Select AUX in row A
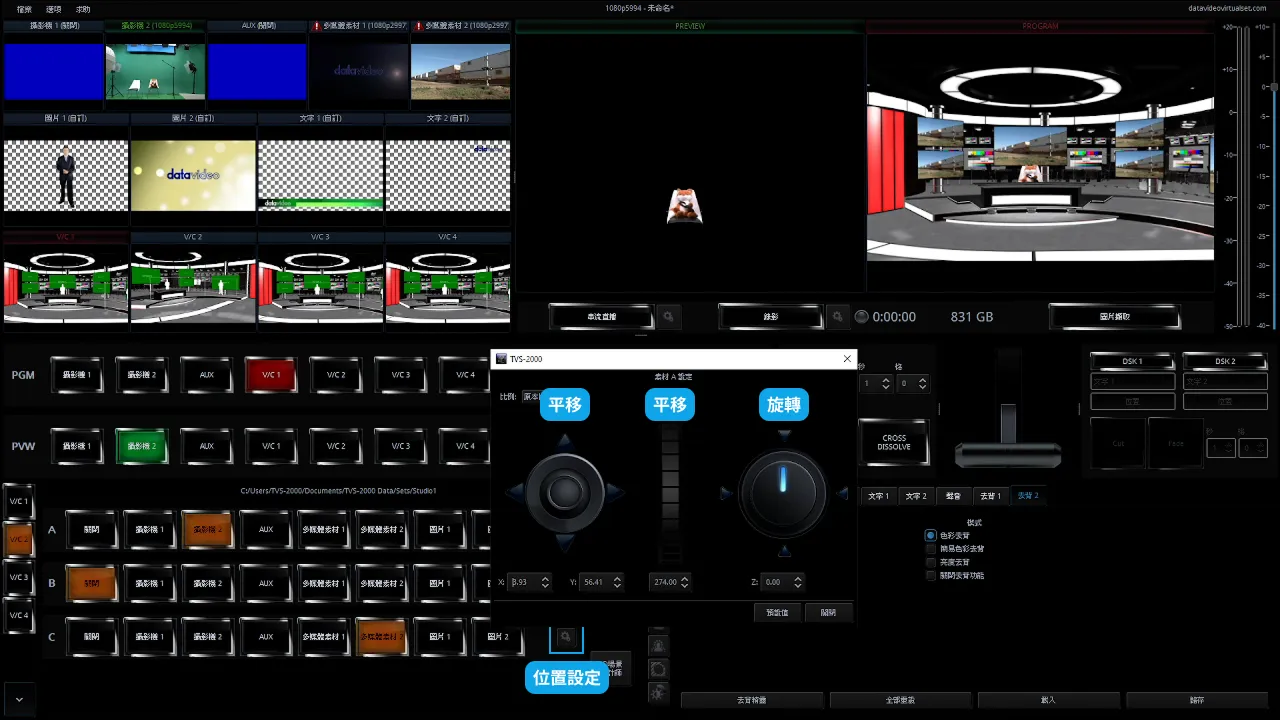Viewport: 1280px width, 720px height. [265, 530]
